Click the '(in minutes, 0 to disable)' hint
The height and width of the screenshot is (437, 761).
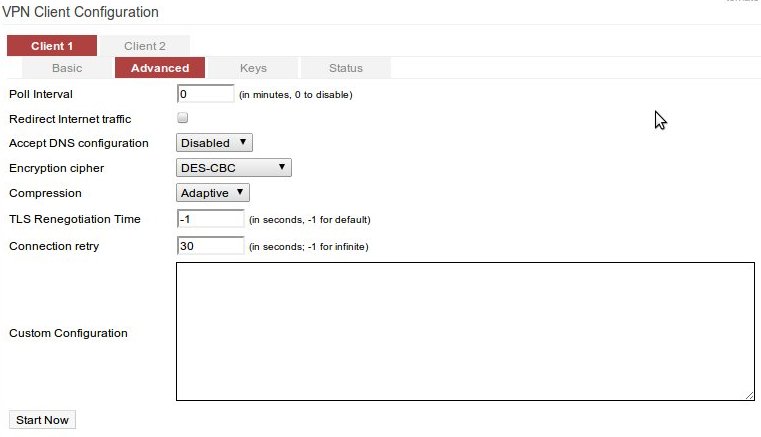pos(296,95)
